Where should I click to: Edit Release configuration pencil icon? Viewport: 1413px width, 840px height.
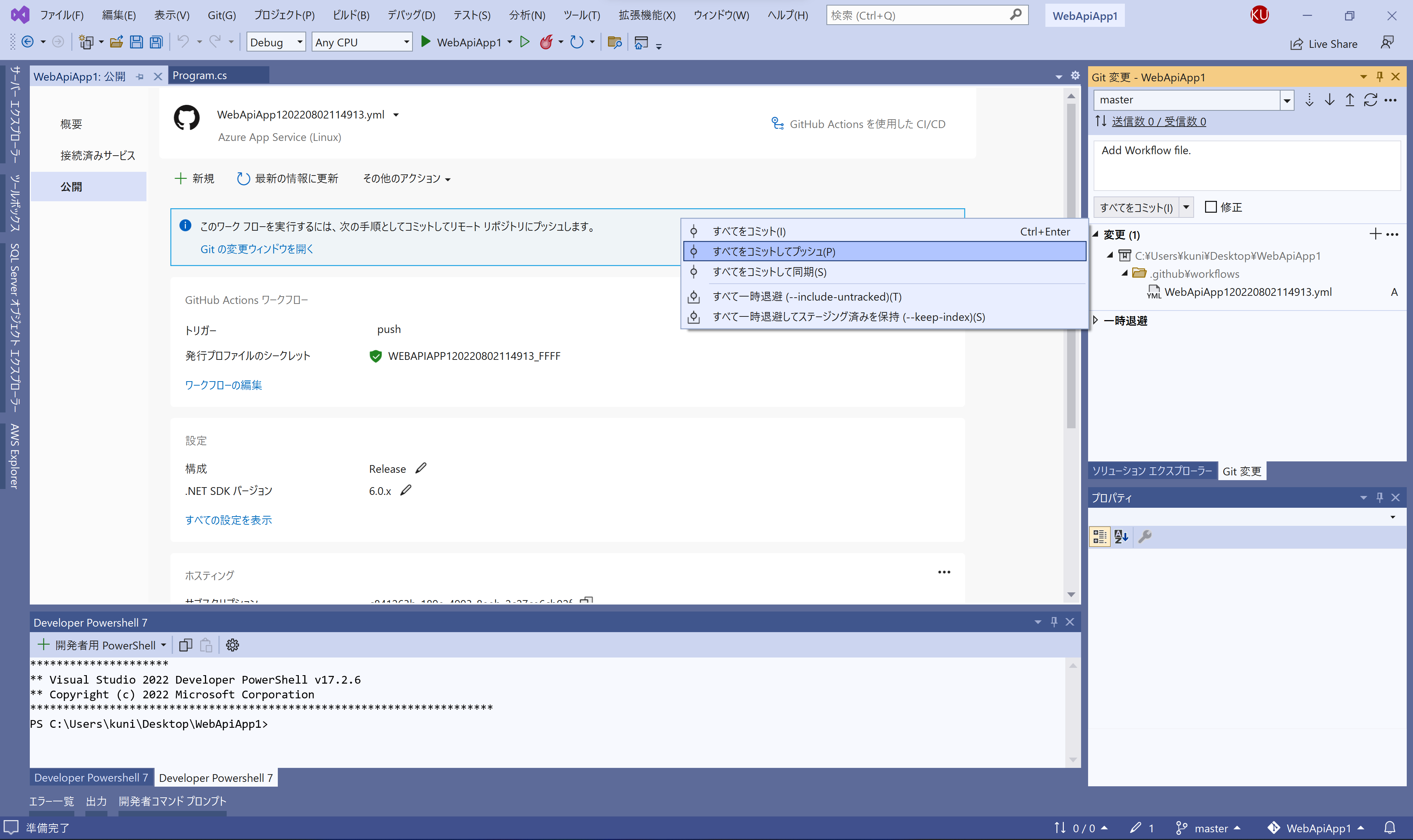pyautogui.click(x=421, y=468)
